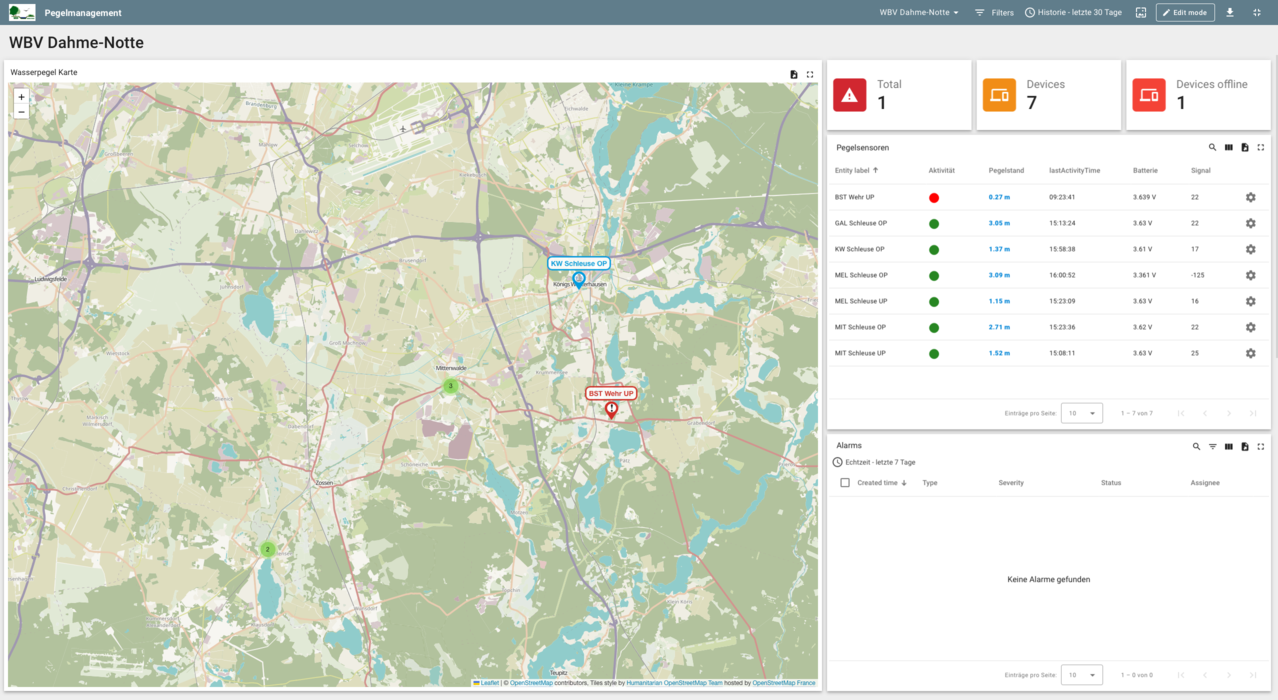Export the Wasserpegel Karte widget data
This screenshot has width=1278, height=700.
(794, 74)
